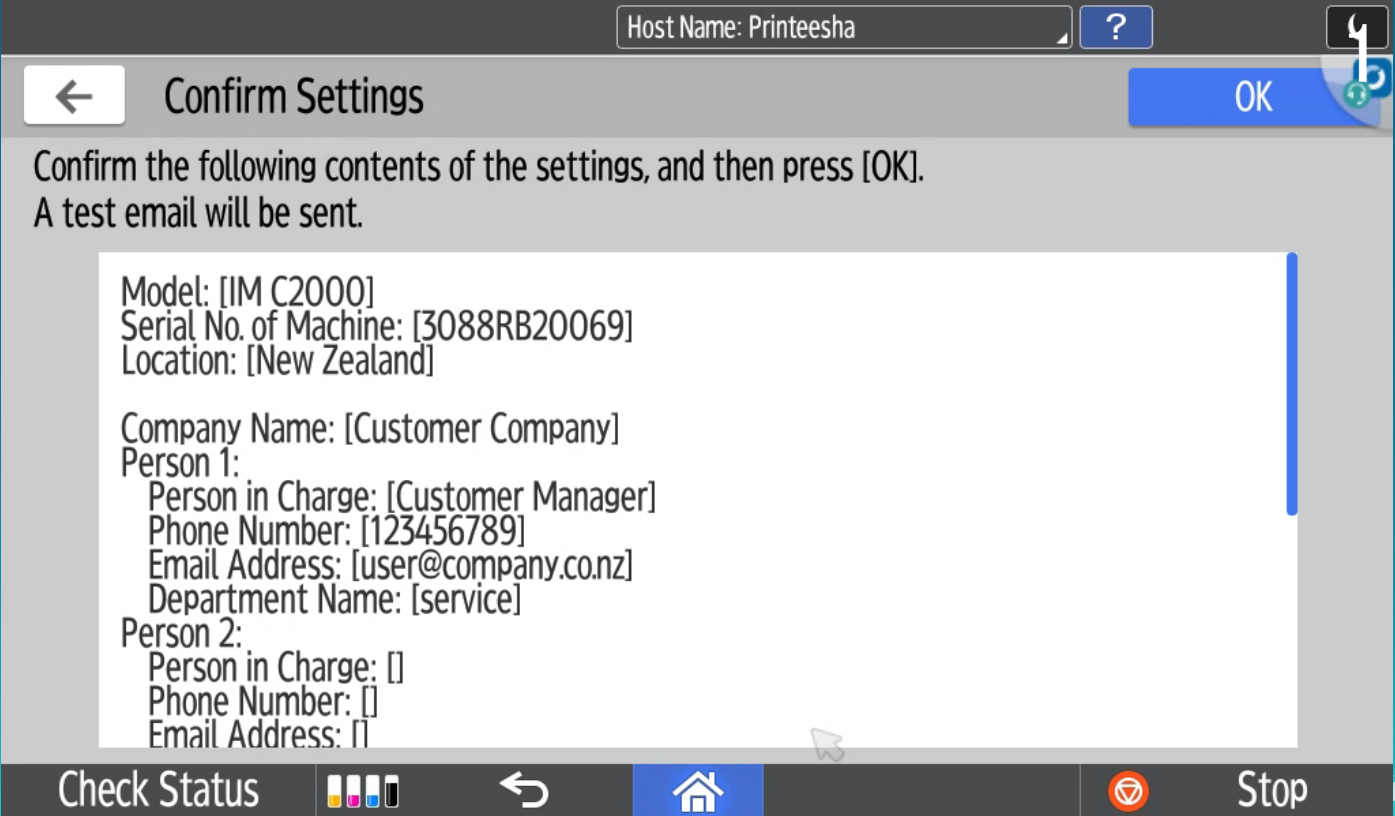The image size is (1395, 816).
Task: Tap the wrench service icon
Action: point(1356,27)
